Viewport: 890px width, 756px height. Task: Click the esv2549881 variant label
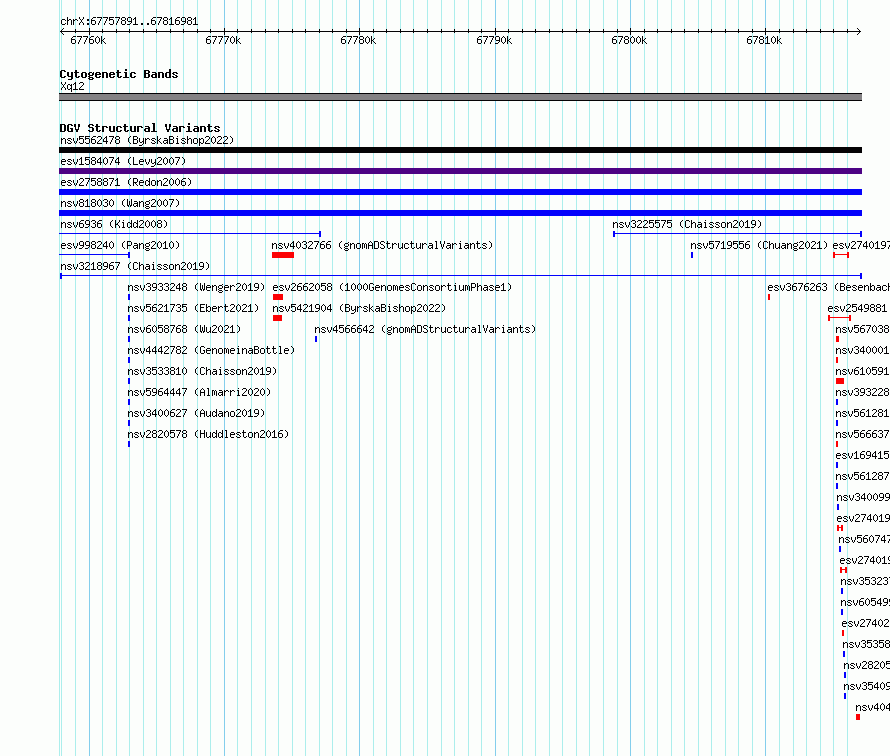(857, 308)
